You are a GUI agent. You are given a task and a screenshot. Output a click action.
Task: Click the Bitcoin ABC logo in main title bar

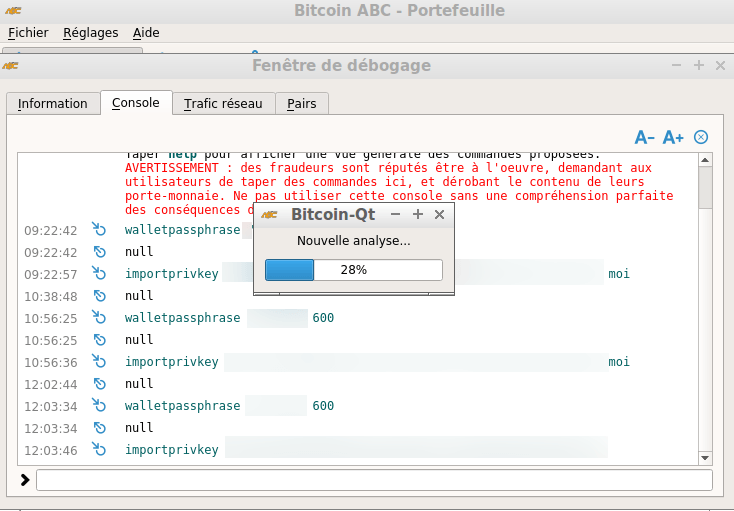(13, 10)
